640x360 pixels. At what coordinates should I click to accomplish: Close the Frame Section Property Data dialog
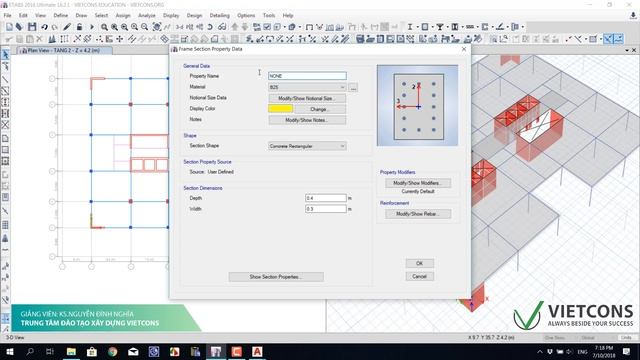click(x=464, y=49)
